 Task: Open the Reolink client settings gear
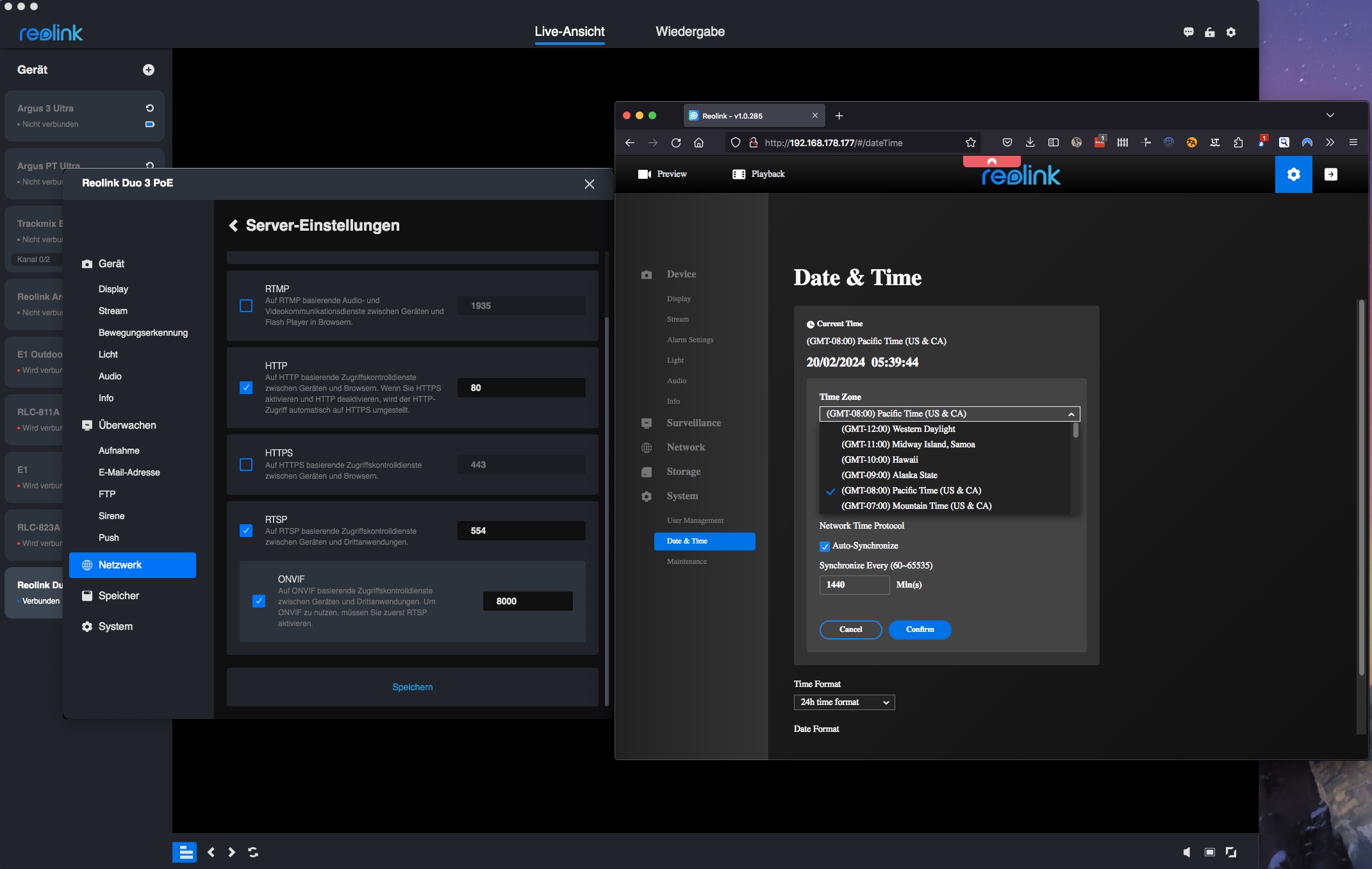coord(1230,32)
